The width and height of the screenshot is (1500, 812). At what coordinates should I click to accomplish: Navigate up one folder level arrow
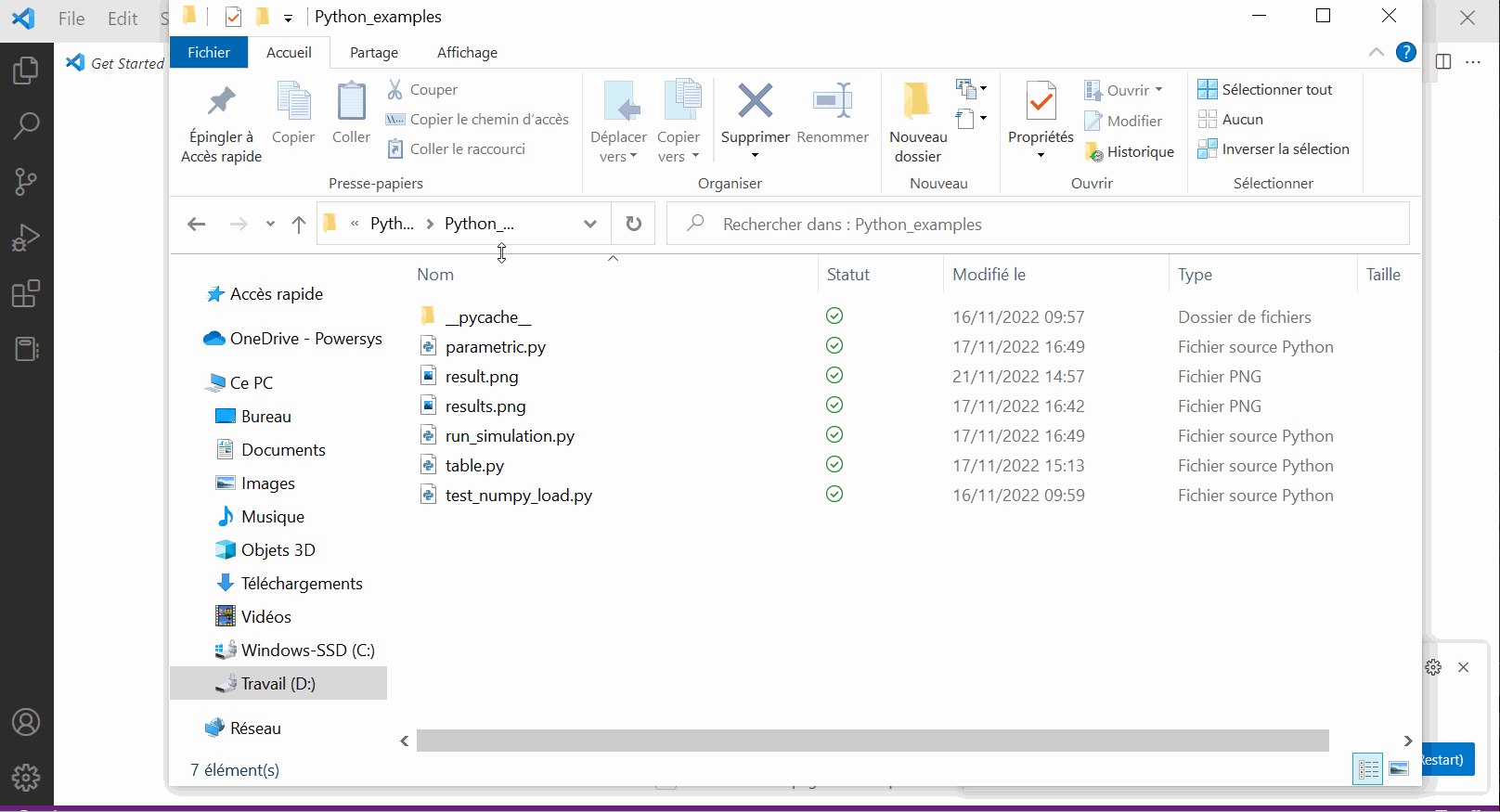click(x=299, y=224)
